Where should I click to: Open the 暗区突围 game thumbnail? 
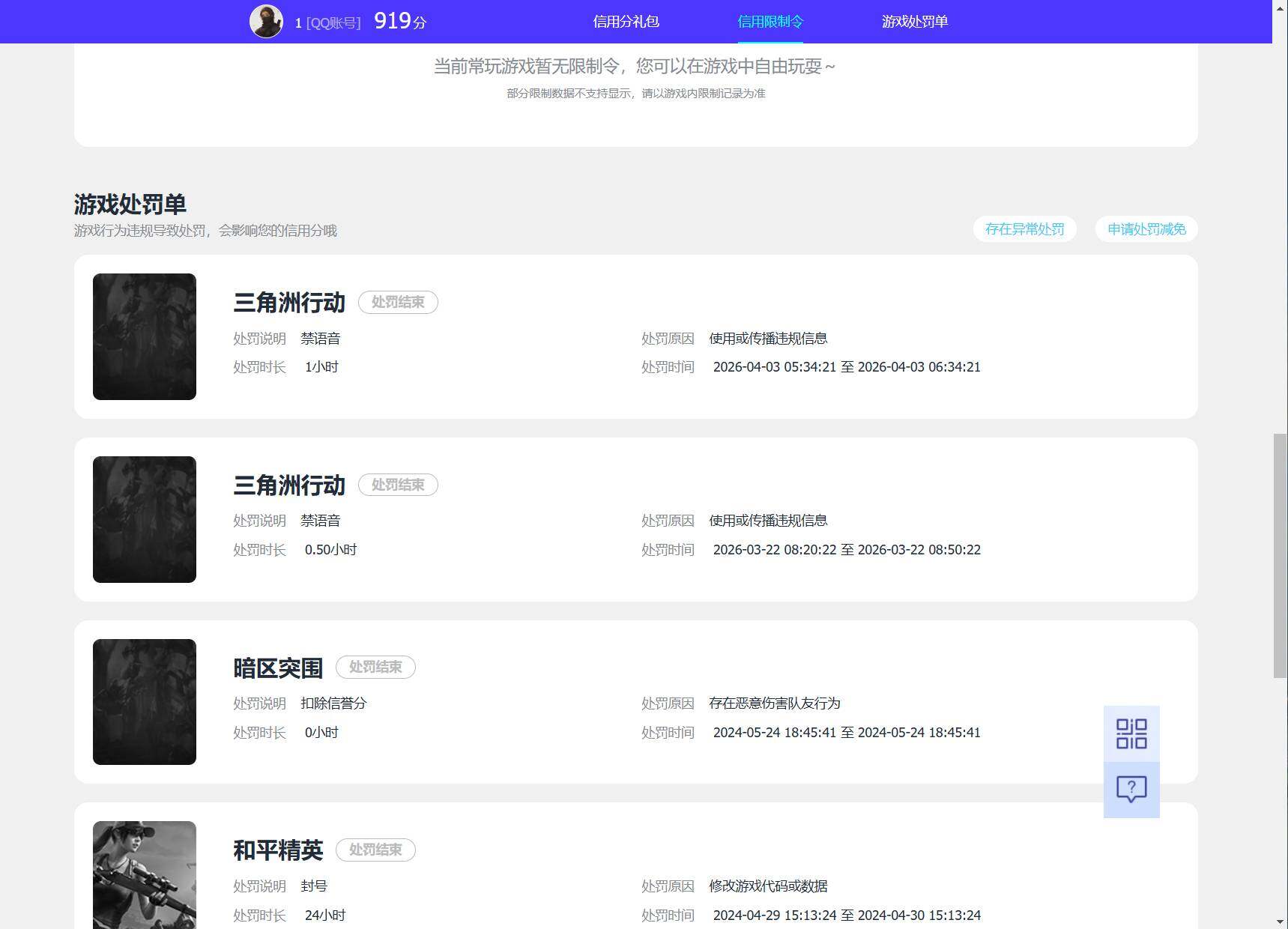pyautogui.click(x=145, y=702)
